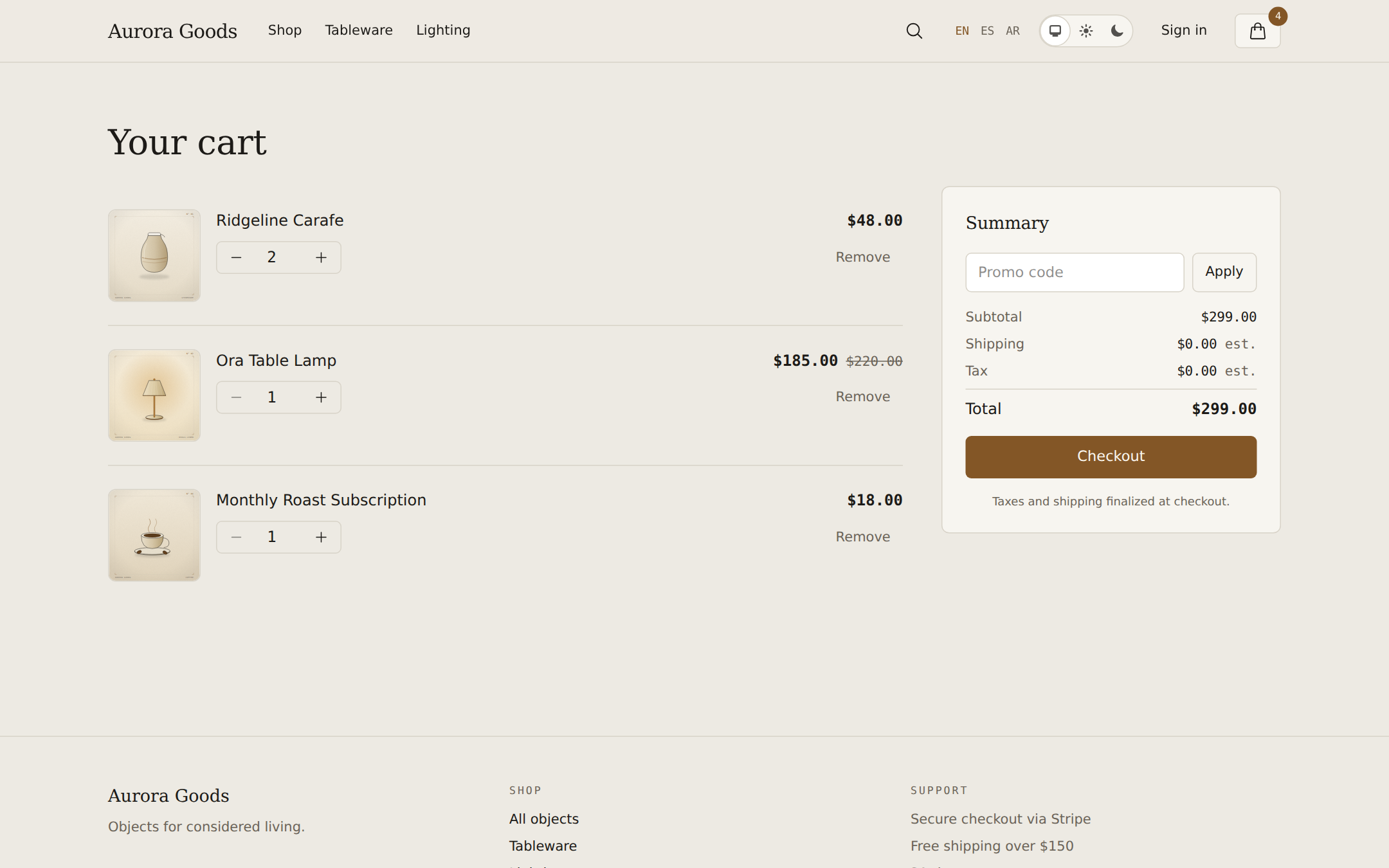This screenshot has width=1389, height=868.
Task: Decrease Ora Table Lamp quantity
Action: click(x=236, y=397)
